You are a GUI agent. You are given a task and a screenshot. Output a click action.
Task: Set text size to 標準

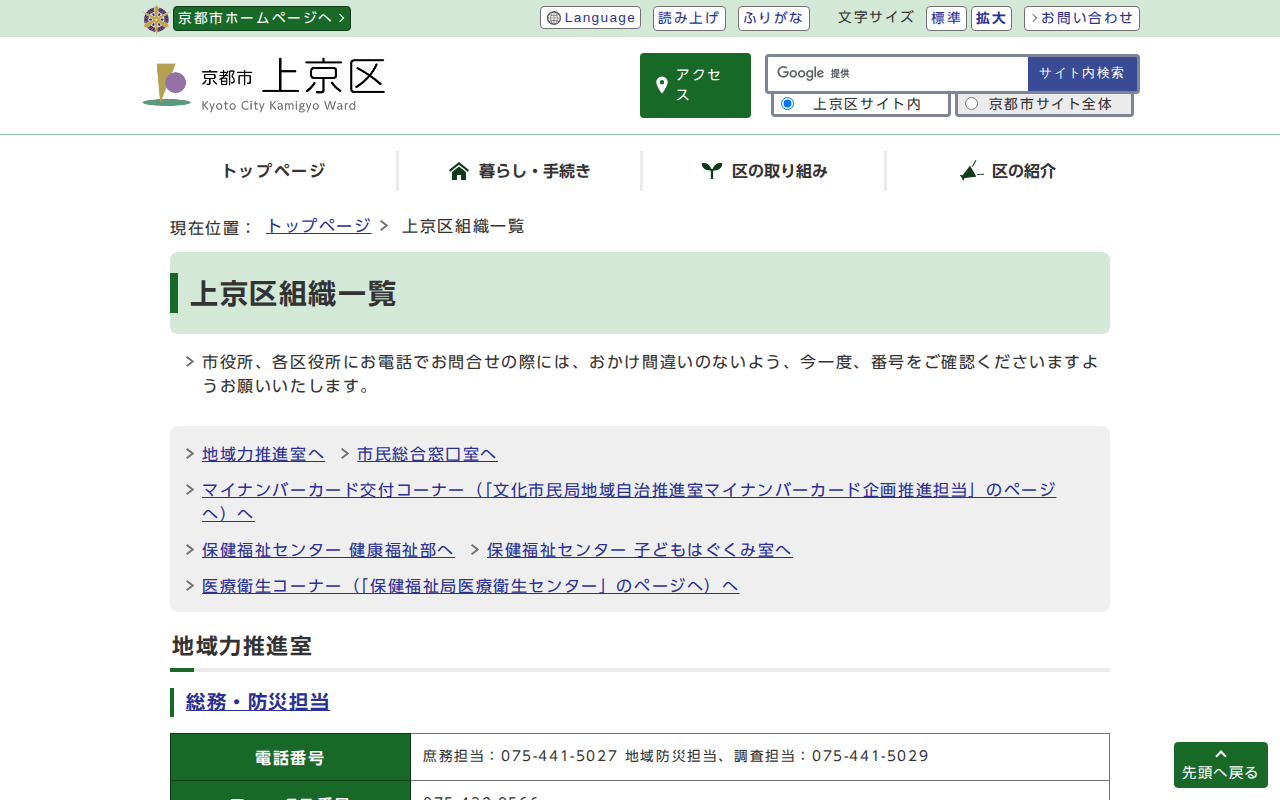[946, 18]
